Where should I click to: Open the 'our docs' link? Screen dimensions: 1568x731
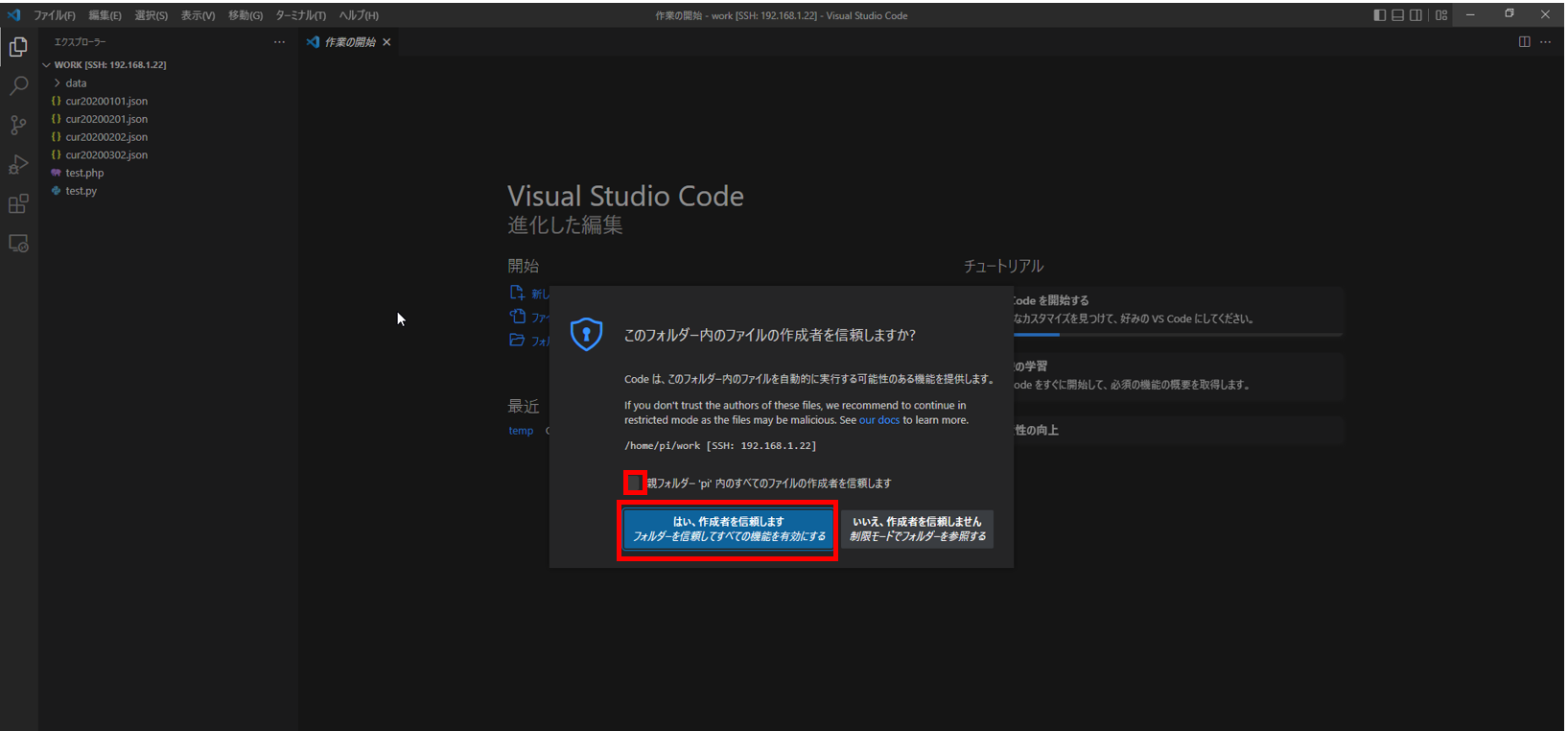pyautogui.click(x=879, y=420)
